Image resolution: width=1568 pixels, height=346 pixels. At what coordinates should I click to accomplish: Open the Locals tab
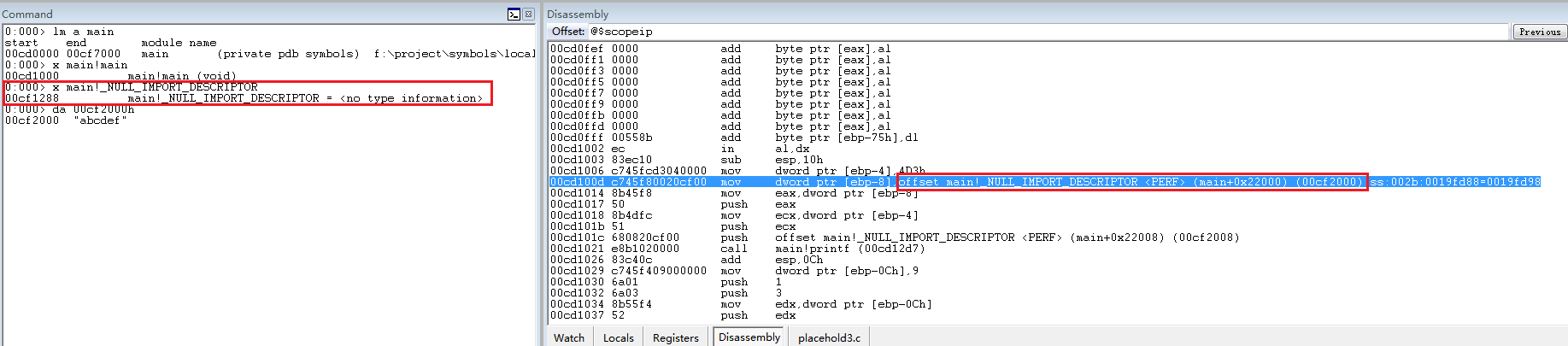coord(618,337)
